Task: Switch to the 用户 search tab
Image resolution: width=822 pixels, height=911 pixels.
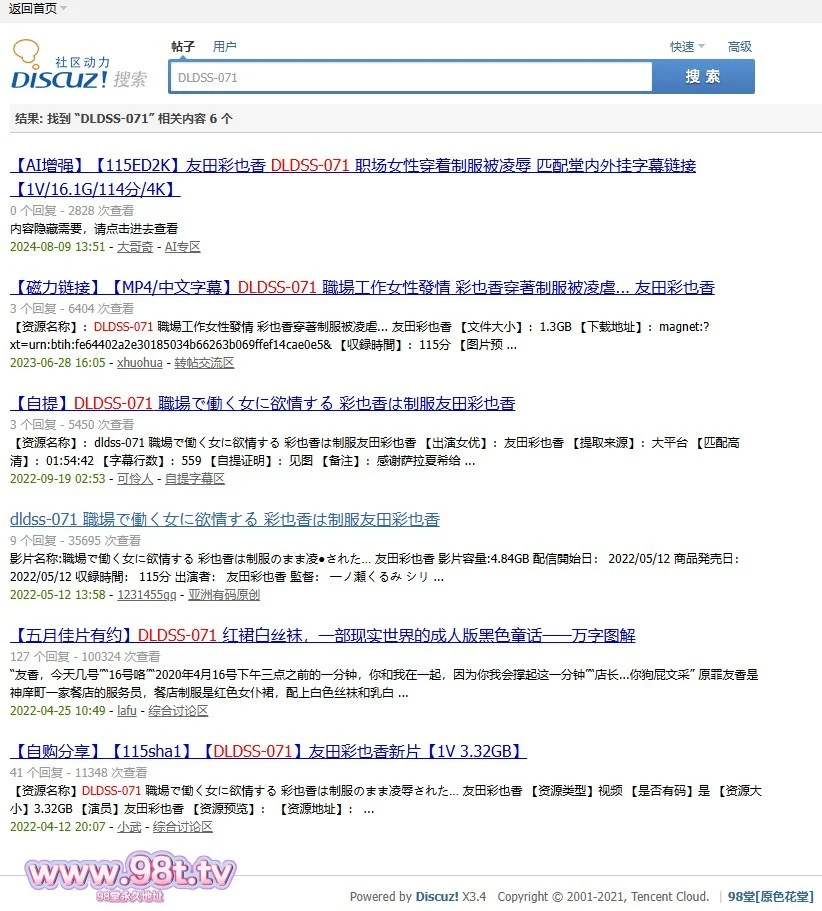Action: point(225,47)
